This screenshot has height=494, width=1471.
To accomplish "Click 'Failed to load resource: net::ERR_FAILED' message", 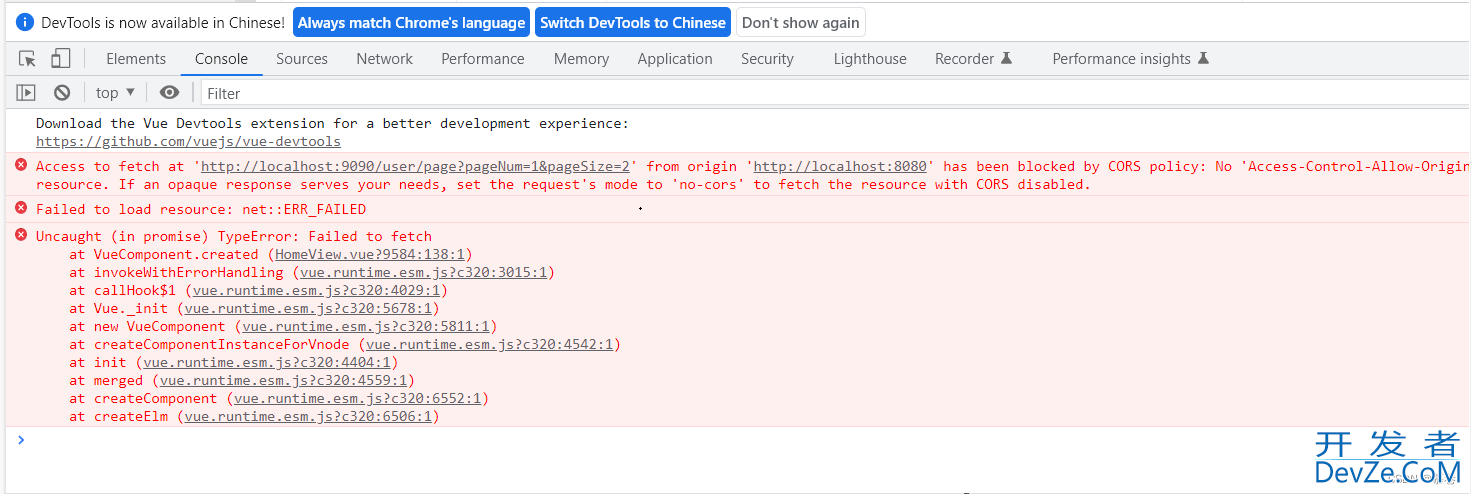I will tap(201, 209).
